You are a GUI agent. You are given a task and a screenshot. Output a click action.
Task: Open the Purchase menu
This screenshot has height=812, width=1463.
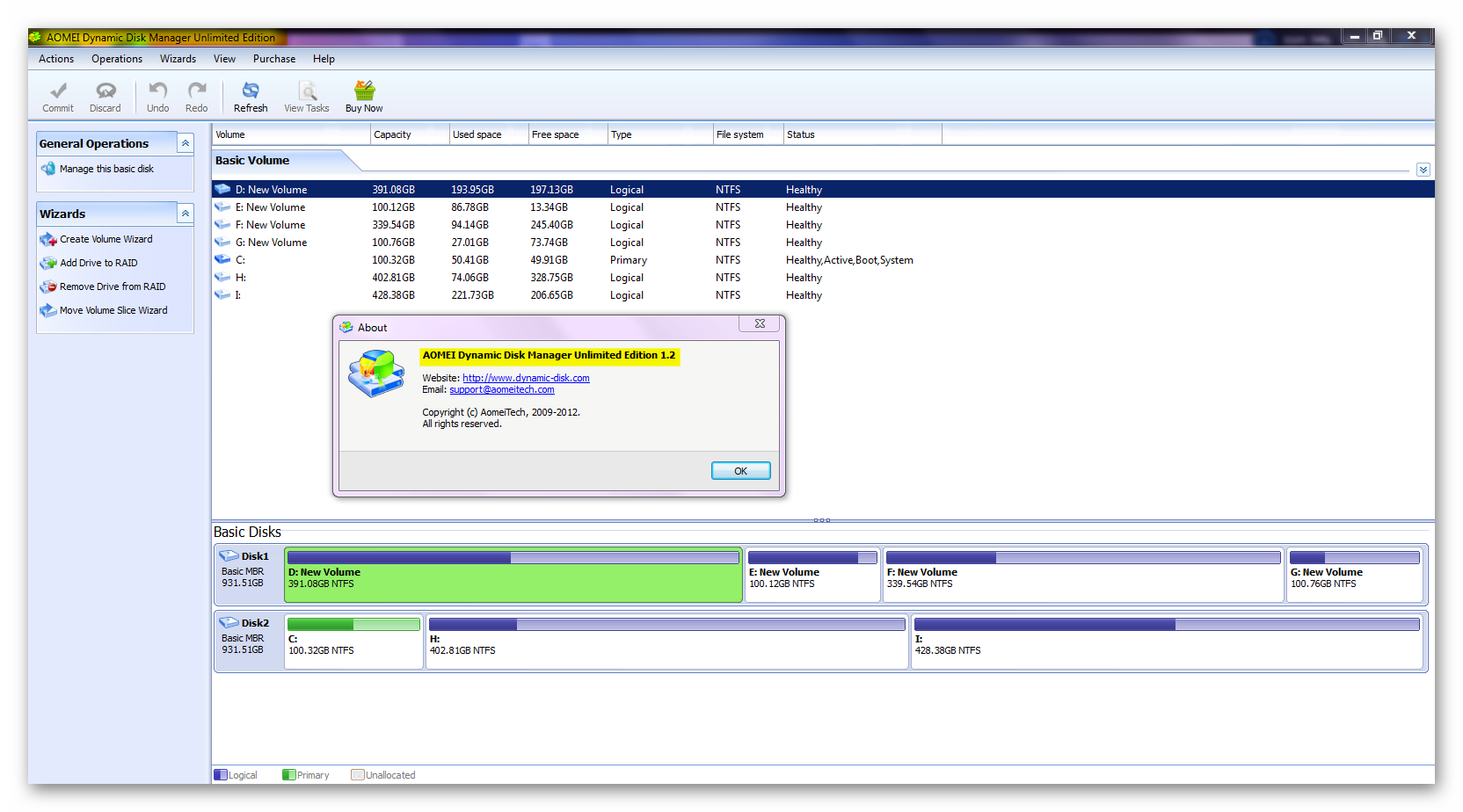[274, 59]
